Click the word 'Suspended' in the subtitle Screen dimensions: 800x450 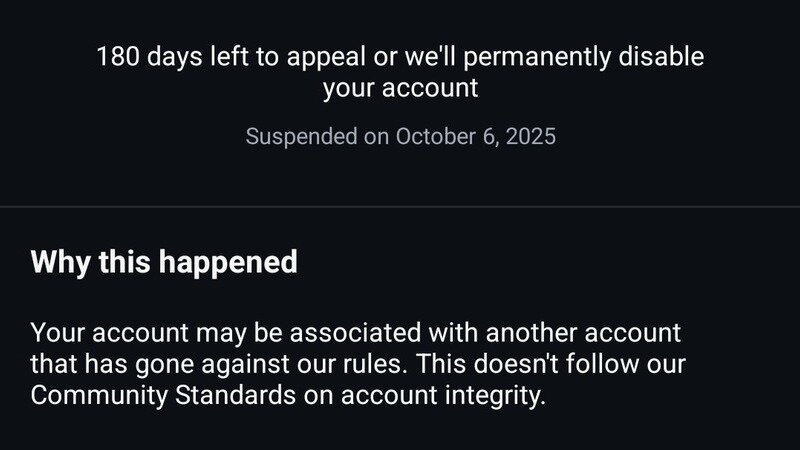coord(302,136)
